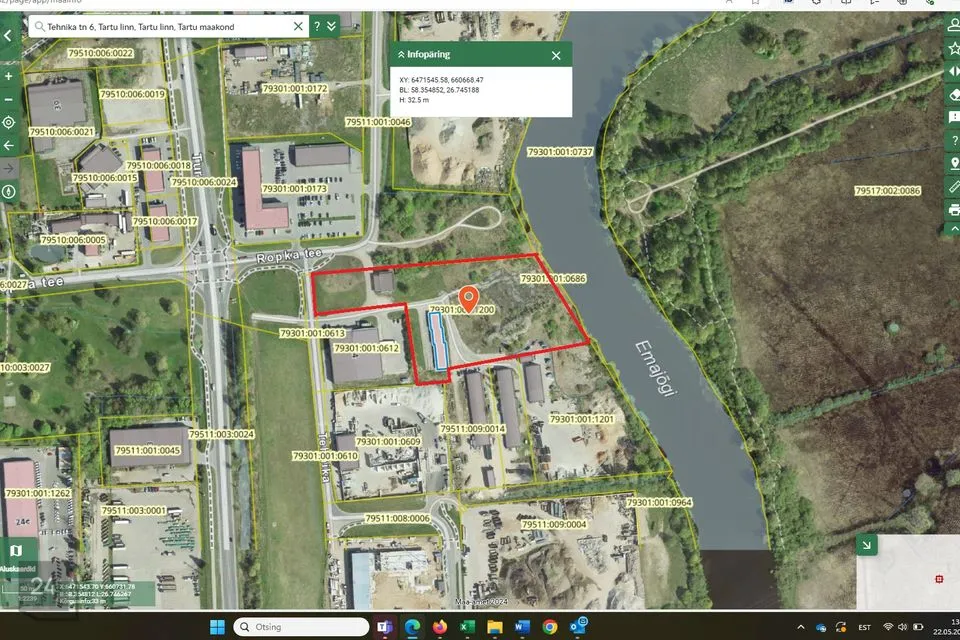This screenshot has width=960, height=640.
Task: Center map on my location
Action: click(9, 122)
